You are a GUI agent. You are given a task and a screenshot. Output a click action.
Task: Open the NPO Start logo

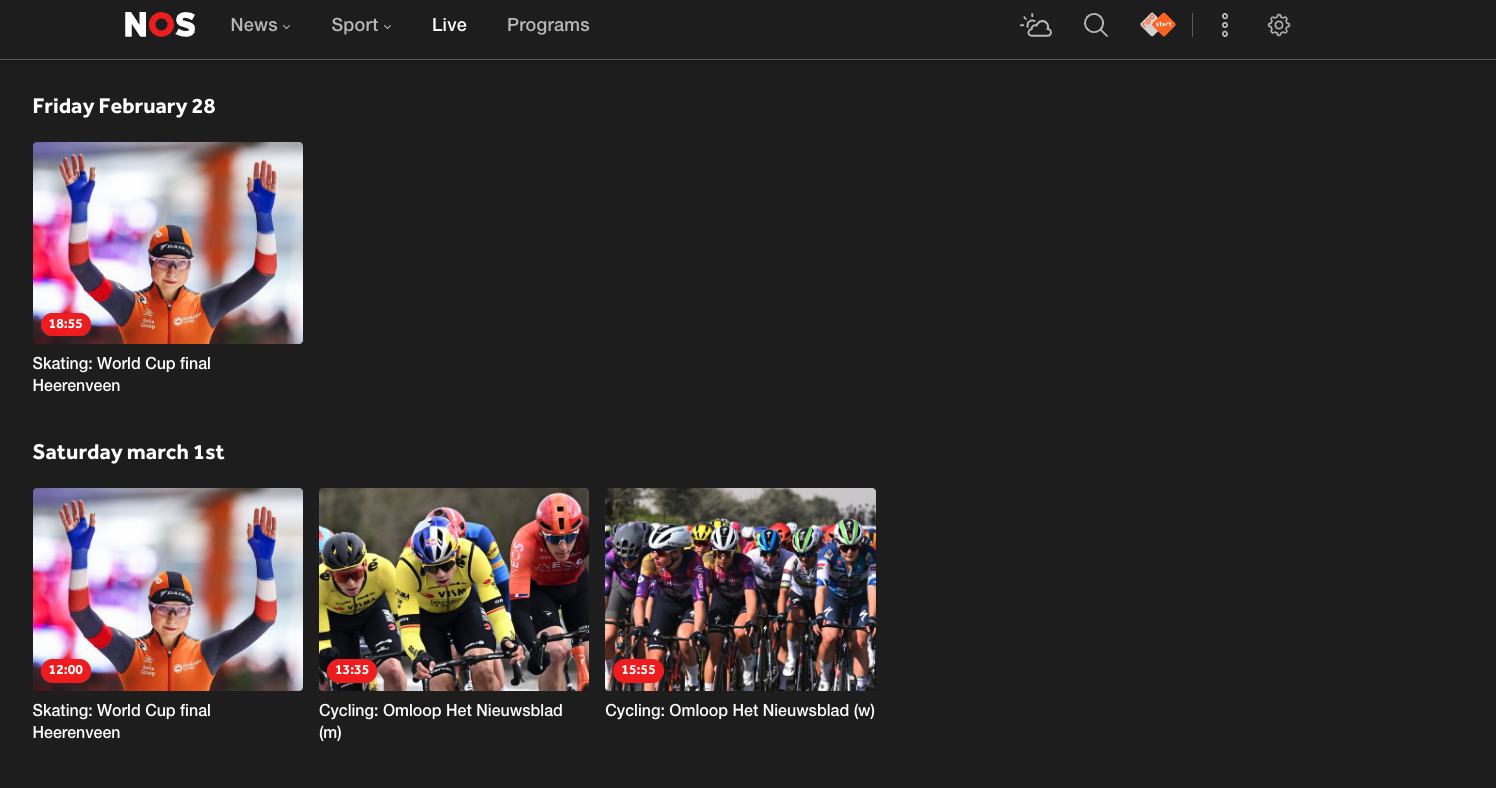[x=1157, y=25]
